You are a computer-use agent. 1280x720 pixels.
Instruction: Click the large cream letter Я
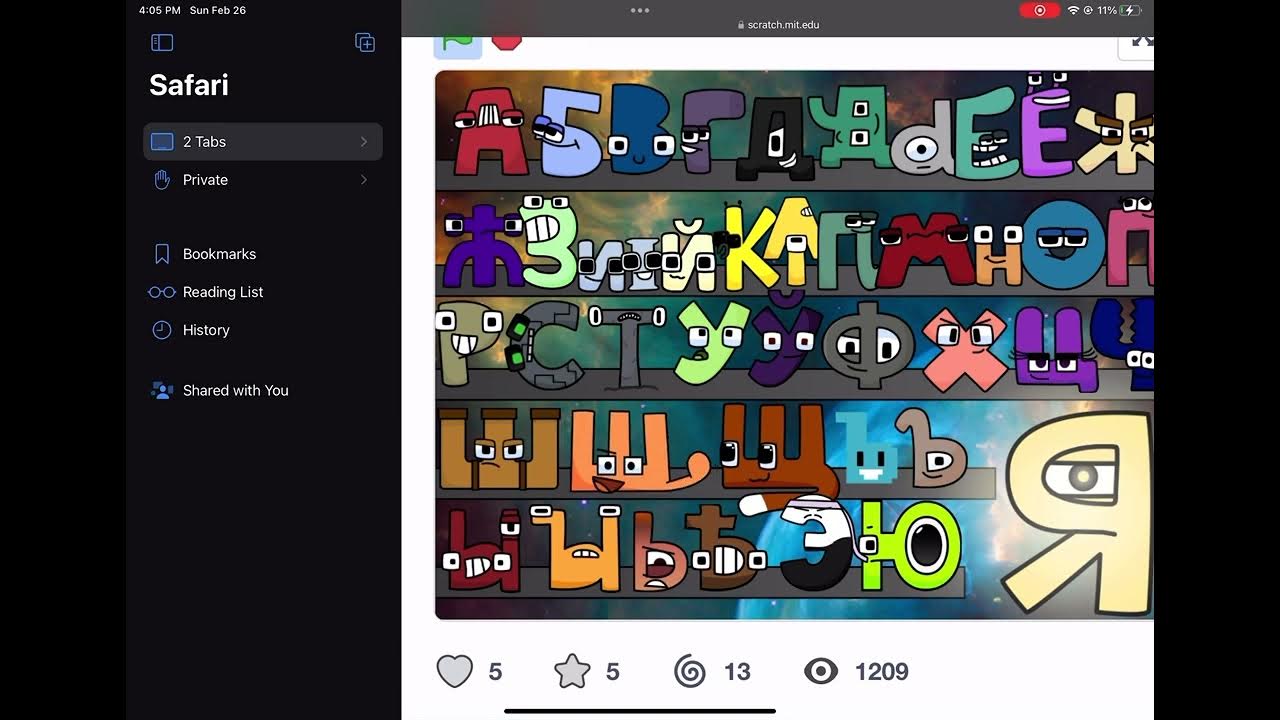point(1078,512)
